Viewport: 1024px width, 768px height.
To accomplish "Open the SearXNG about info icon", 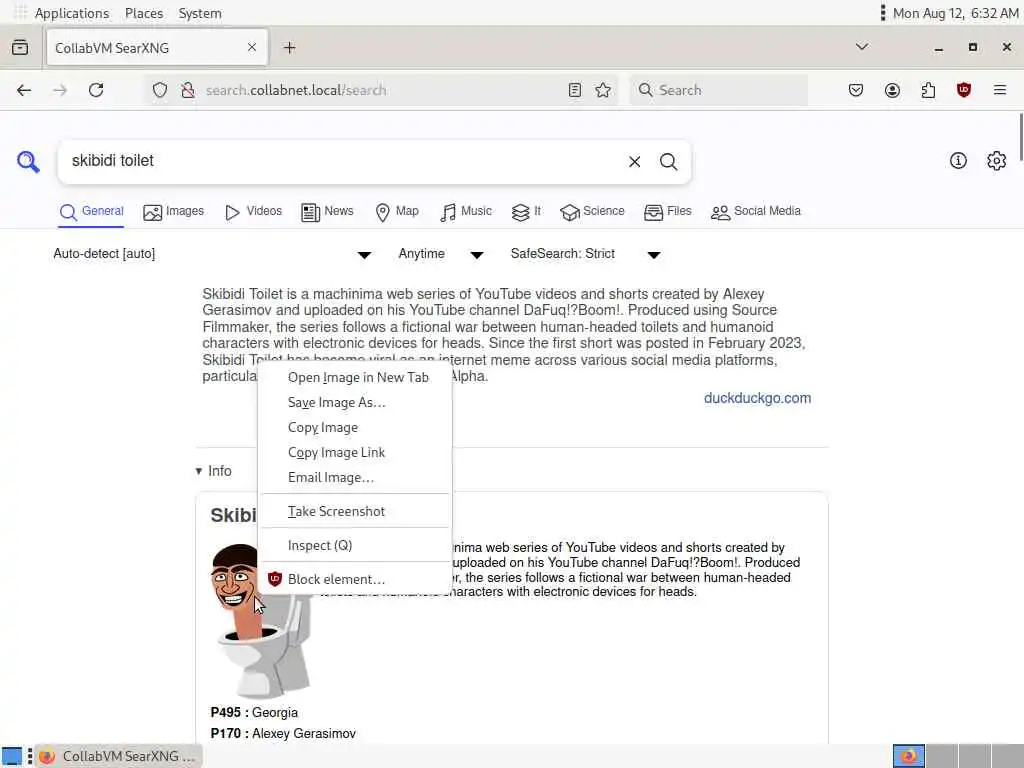I will (x=958, y=161).
